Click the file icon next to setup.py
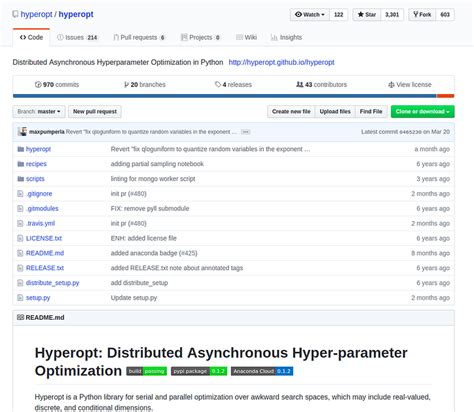The width and height of the screenshot is (474, 412). (x=20, y=298)
